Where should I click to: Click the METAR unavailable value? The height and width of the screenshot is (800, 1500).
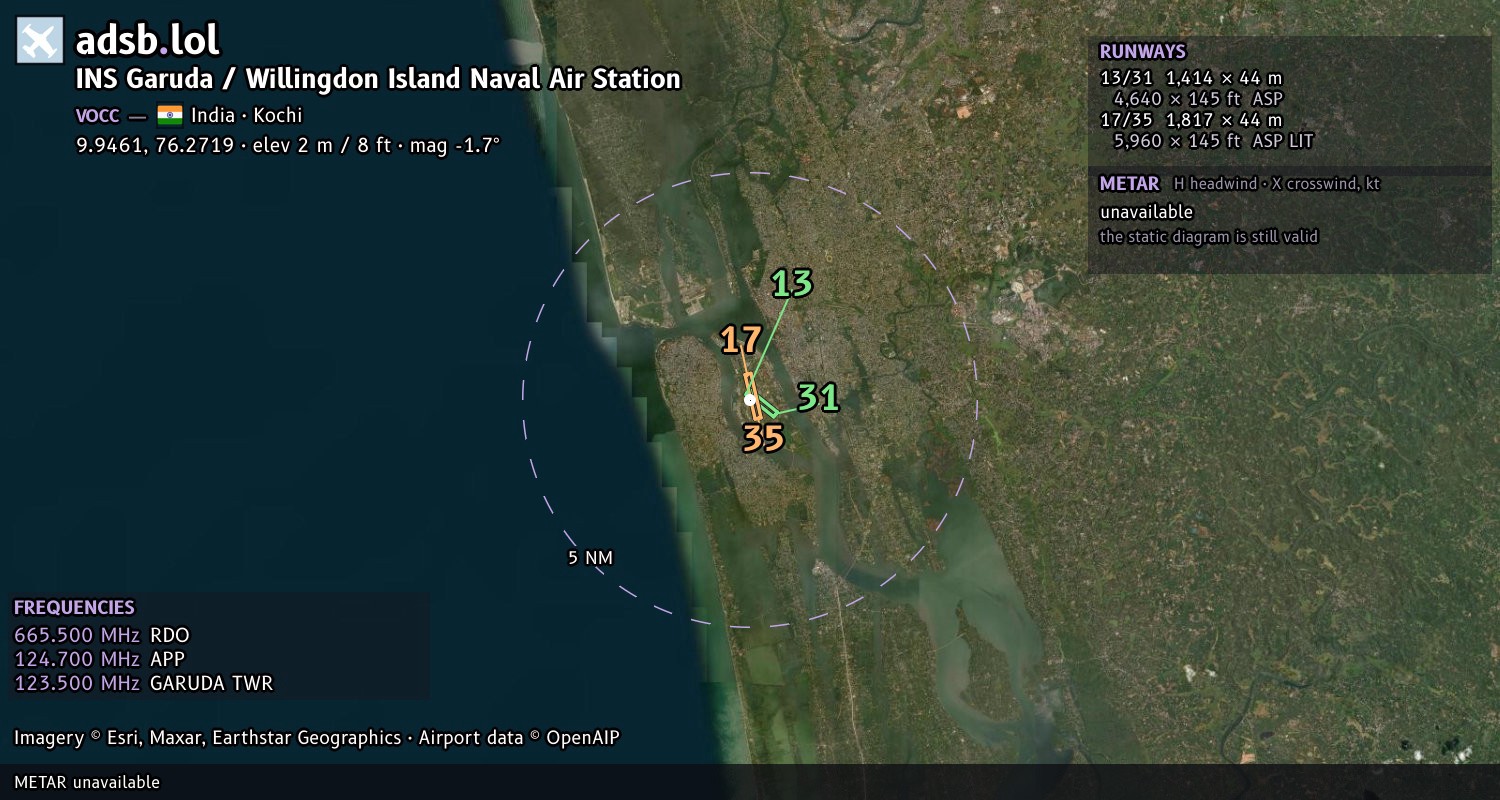click(x=1146, y=212)
